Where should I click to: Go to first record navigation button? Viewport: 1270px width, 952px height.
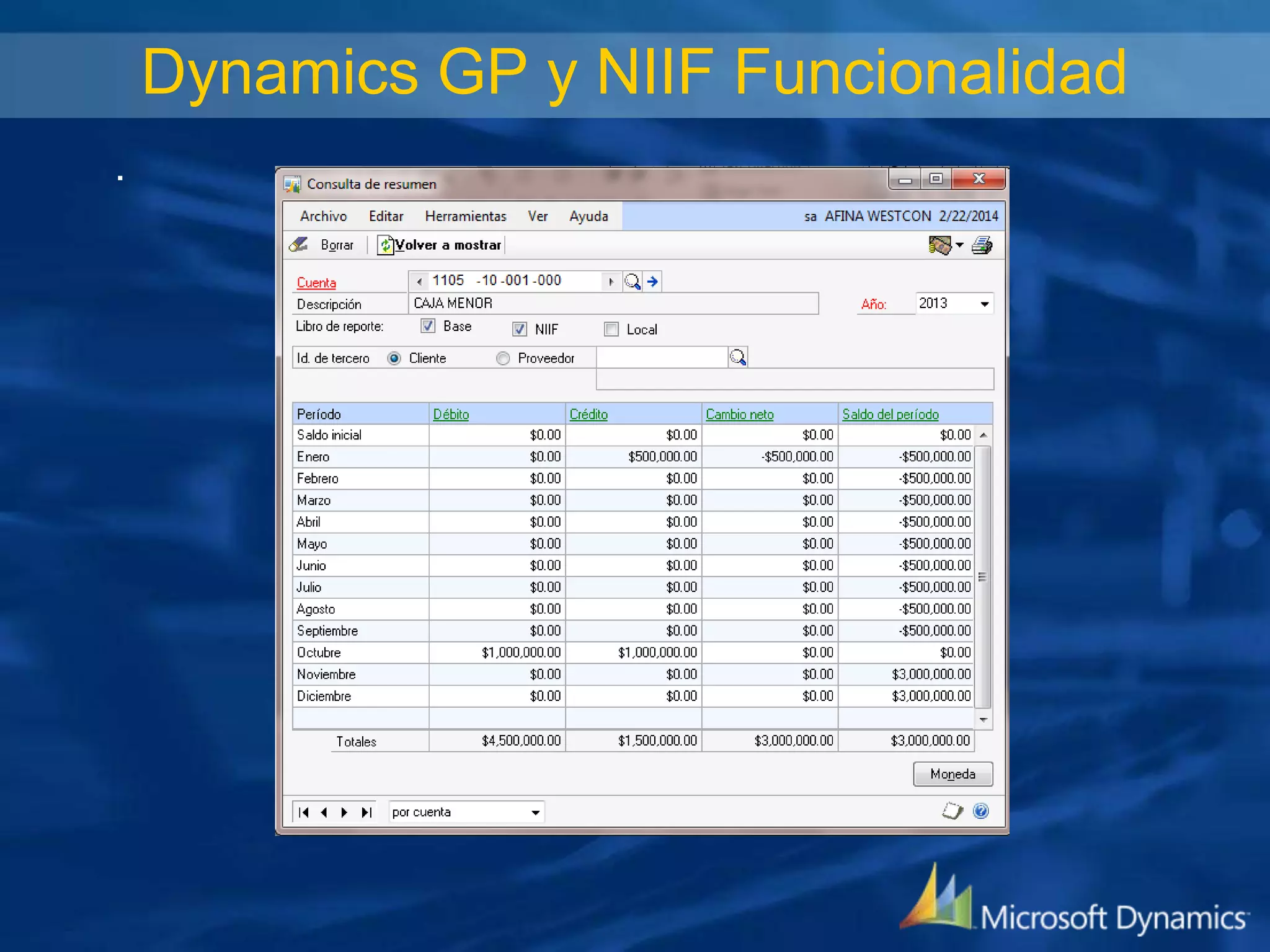click(x=303, y=812)
